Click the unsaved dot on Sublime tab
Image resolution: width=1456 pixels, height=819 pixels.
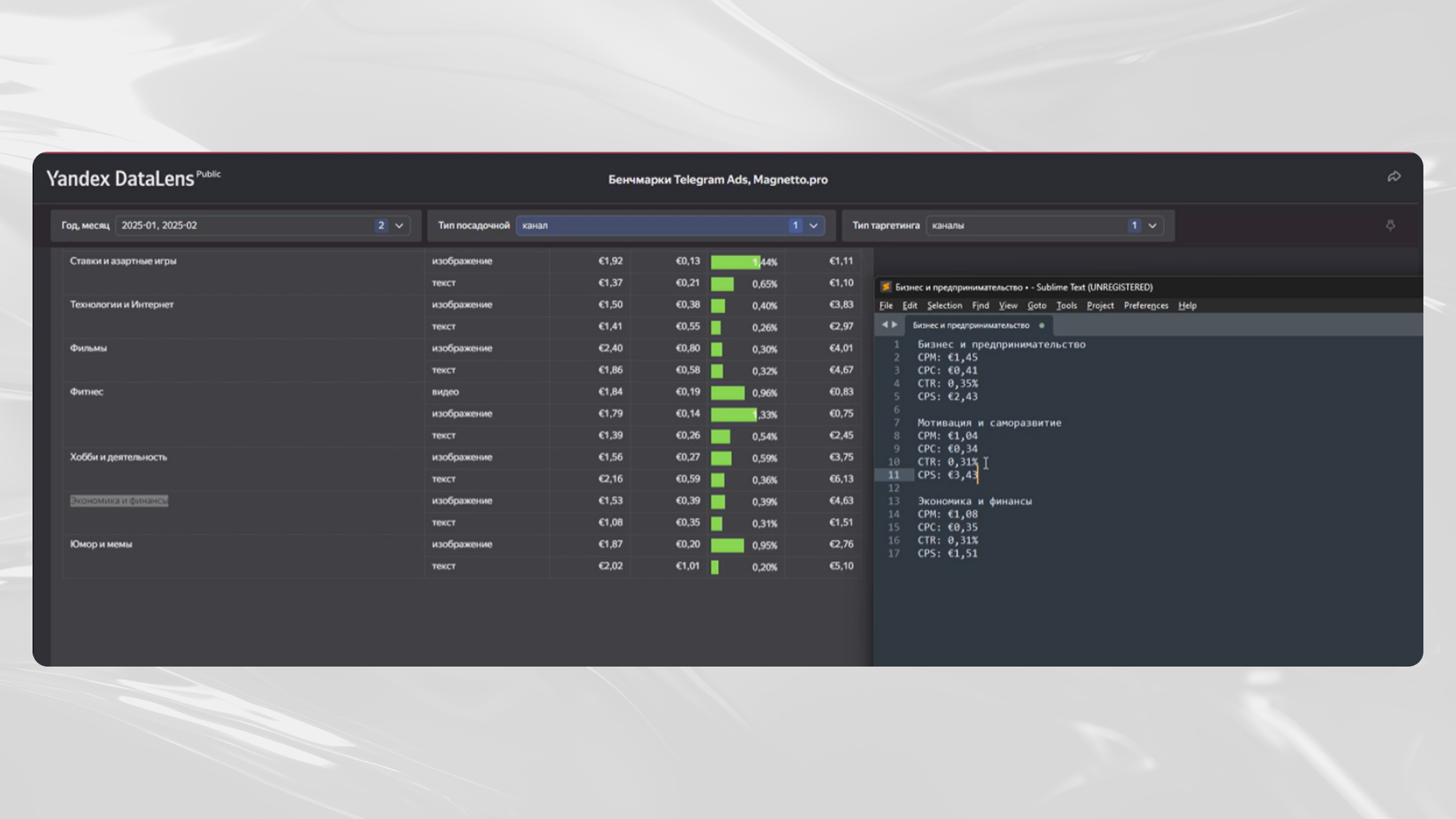(1041, 325)
